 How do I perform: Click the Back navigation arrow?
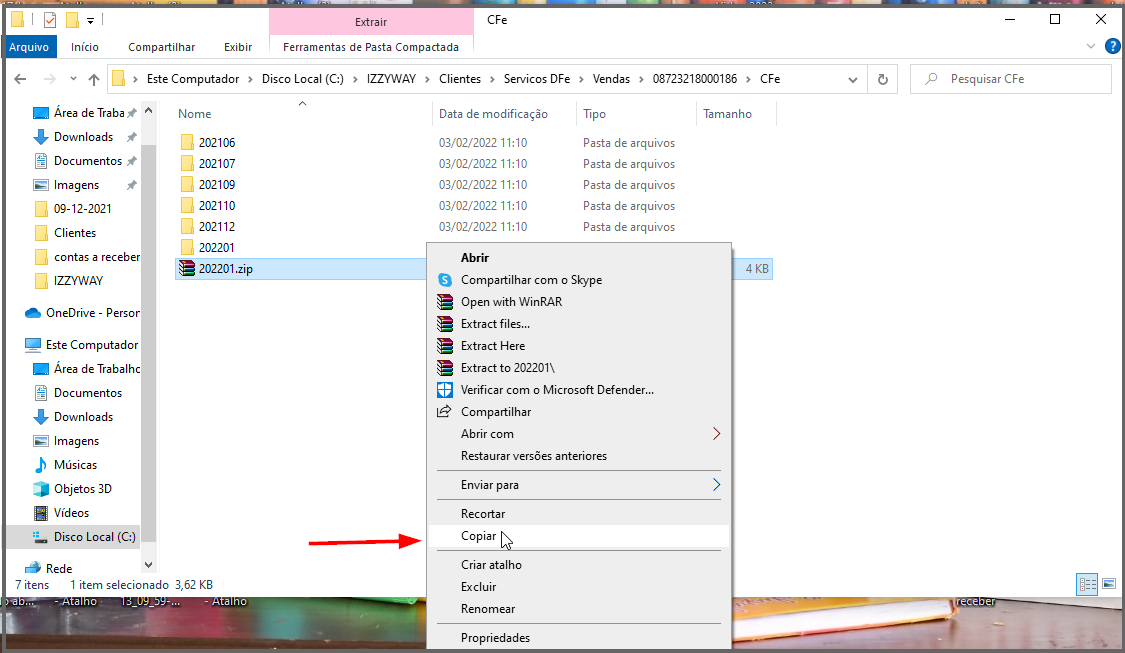[x=22, y=79]
